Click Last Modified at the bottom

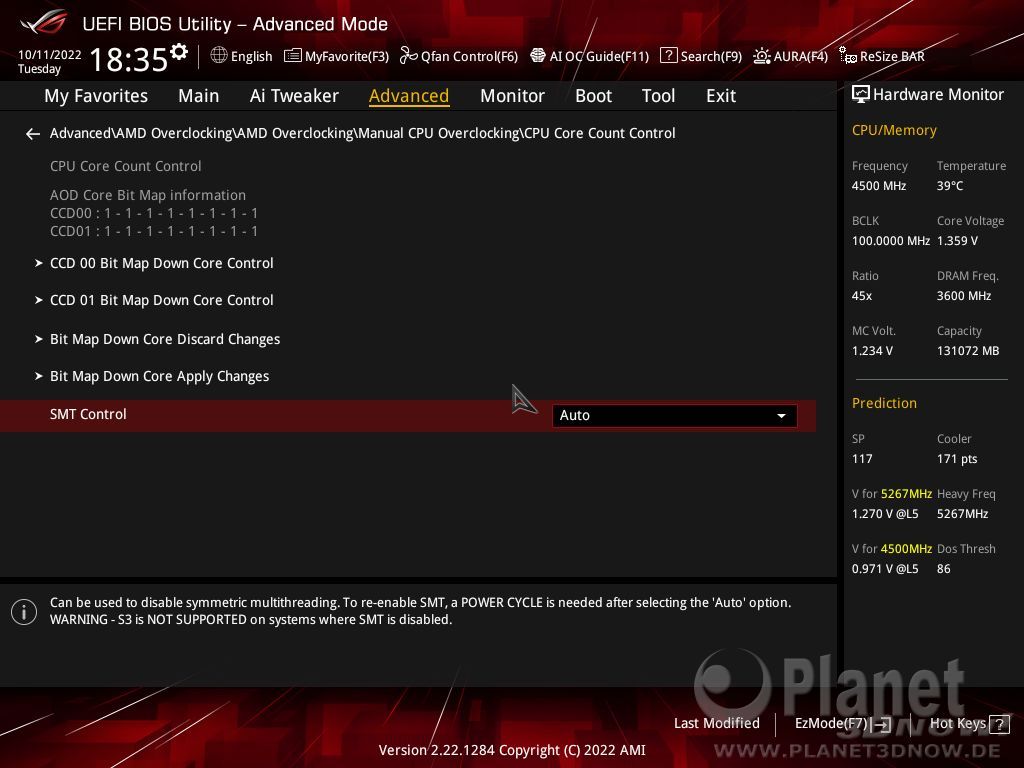pos(716,724)
